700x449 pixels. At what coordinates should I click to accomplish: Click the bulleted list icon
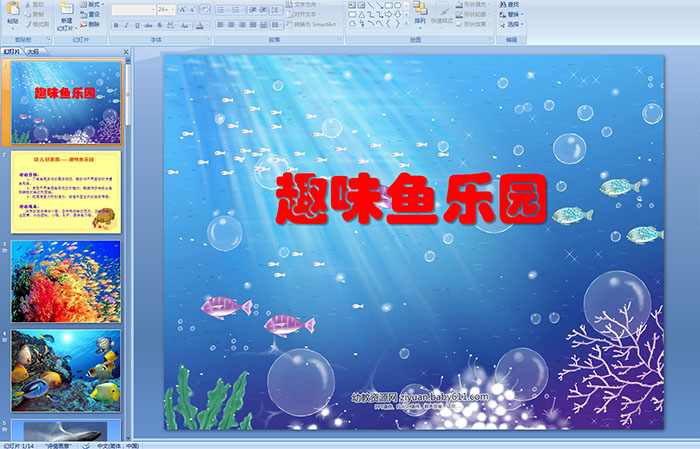(221, 9)
